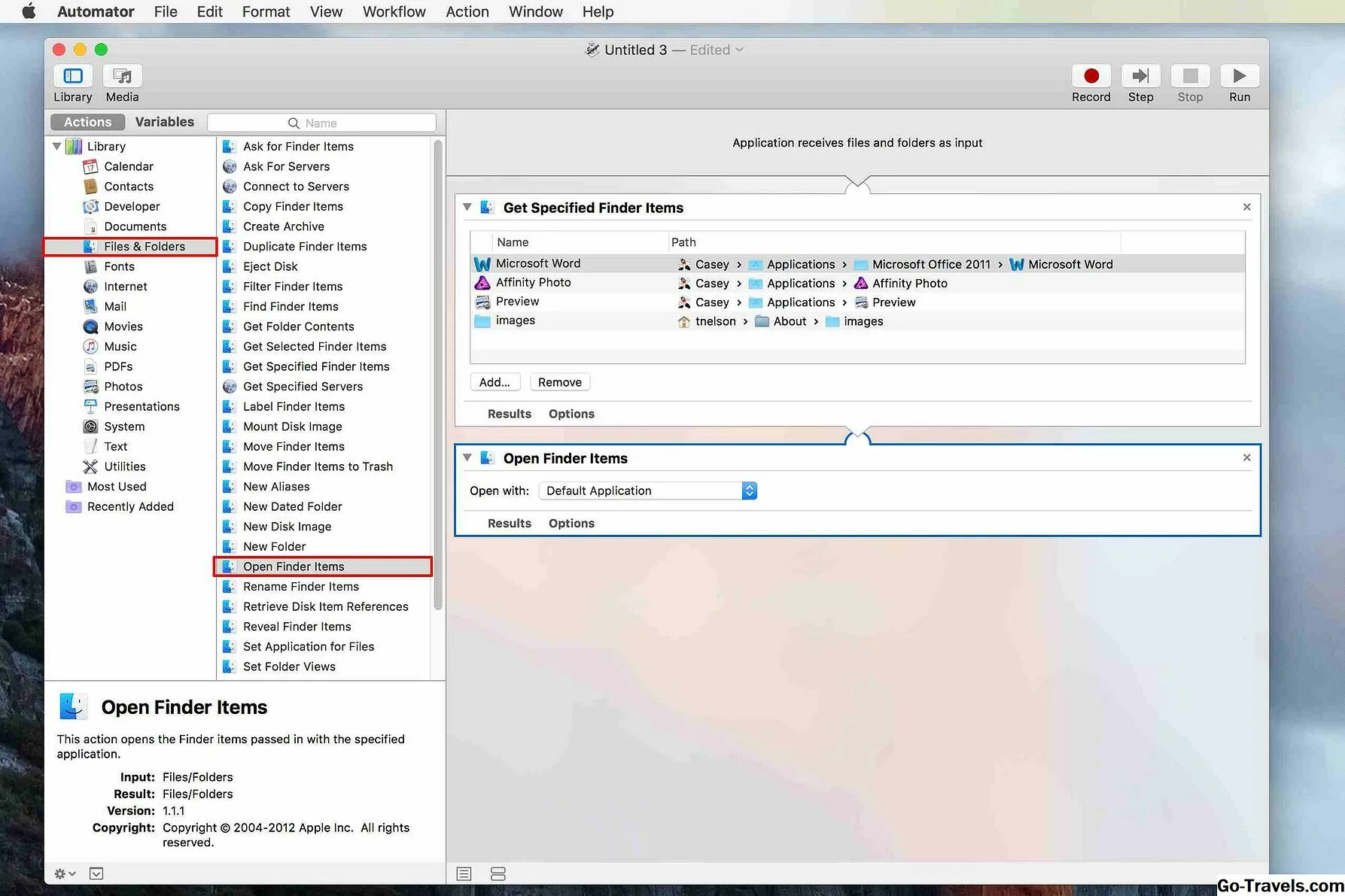Open the Untitled 3 title dropdown chevron
This screenshot has width=1345, height=896.
coord(739,50)
